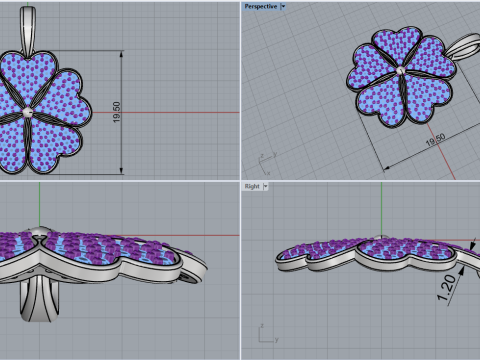Click the pendant bail loop in the bottom-left viewport
This screenshot has width=480, height=360.
pos(39,300)
